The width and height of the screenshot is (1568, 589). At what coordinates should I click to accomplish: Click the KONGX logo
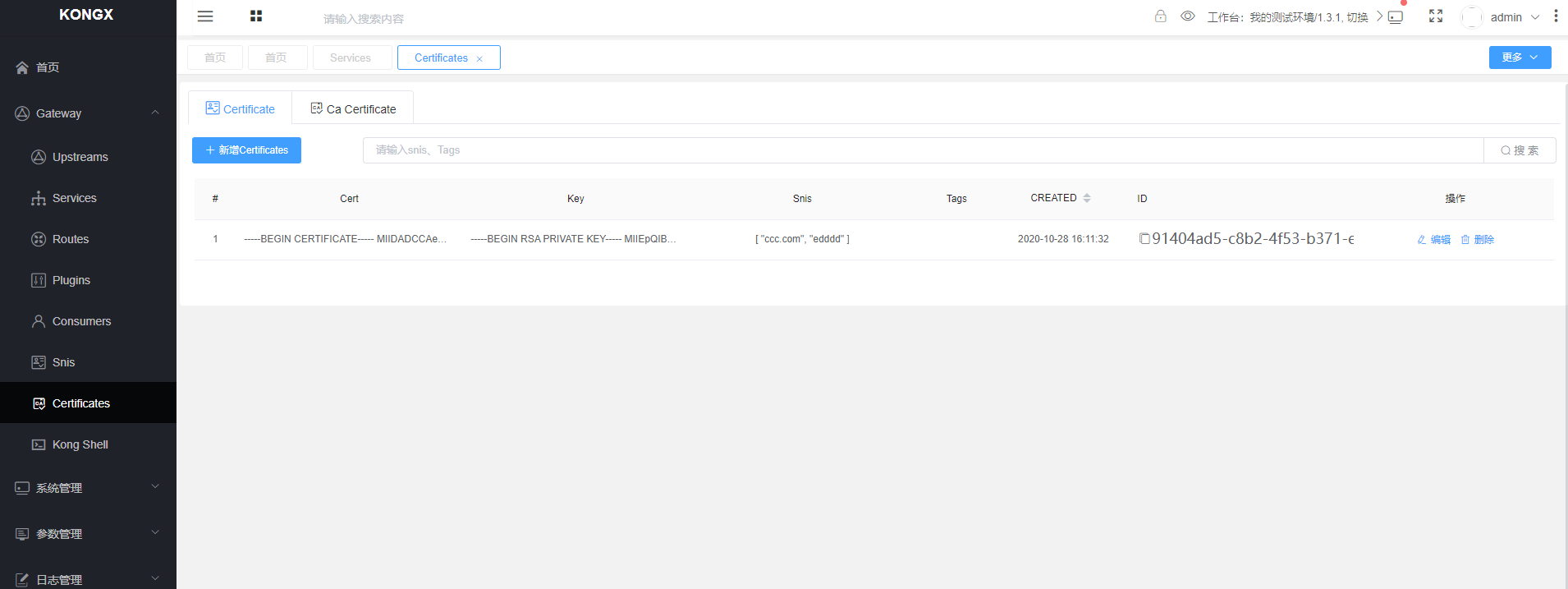pos(86,15)
